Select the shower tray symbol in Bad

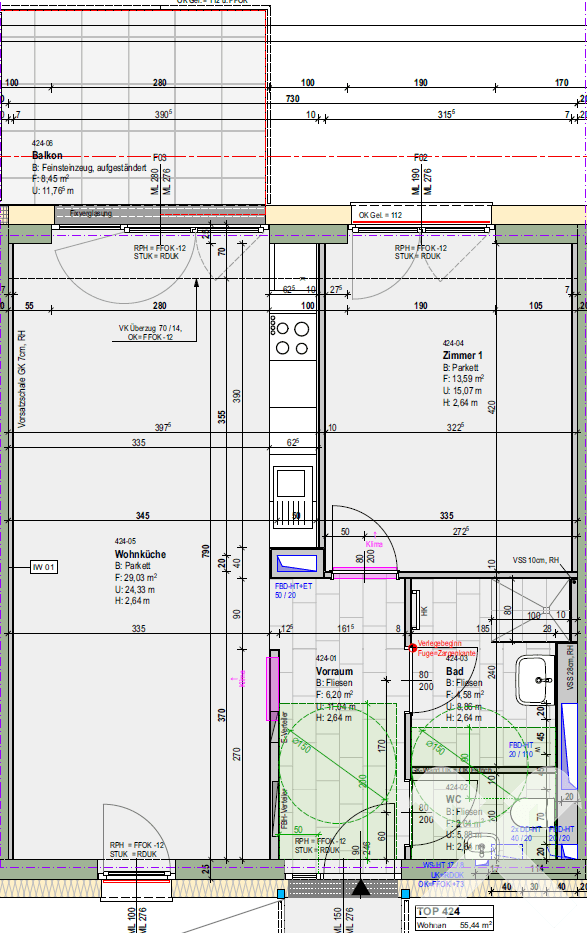tap(533, 609)
